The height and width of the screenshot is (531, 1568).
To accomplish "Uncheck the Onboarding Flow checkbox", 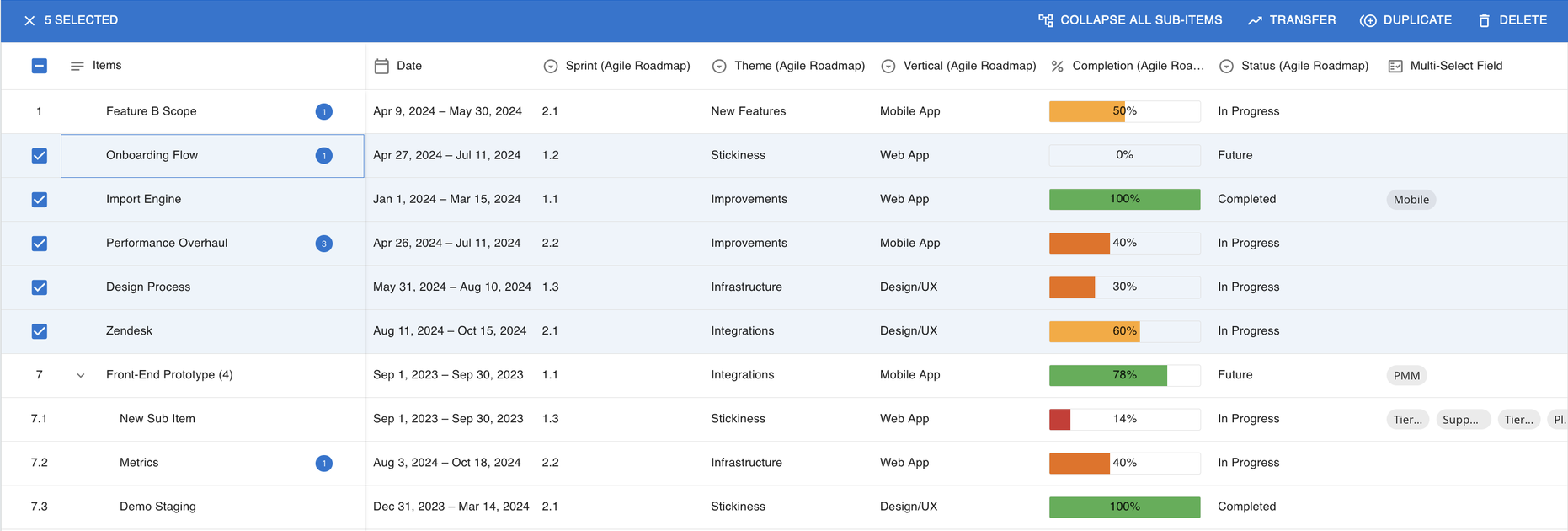I will click(x=40, y=156).
